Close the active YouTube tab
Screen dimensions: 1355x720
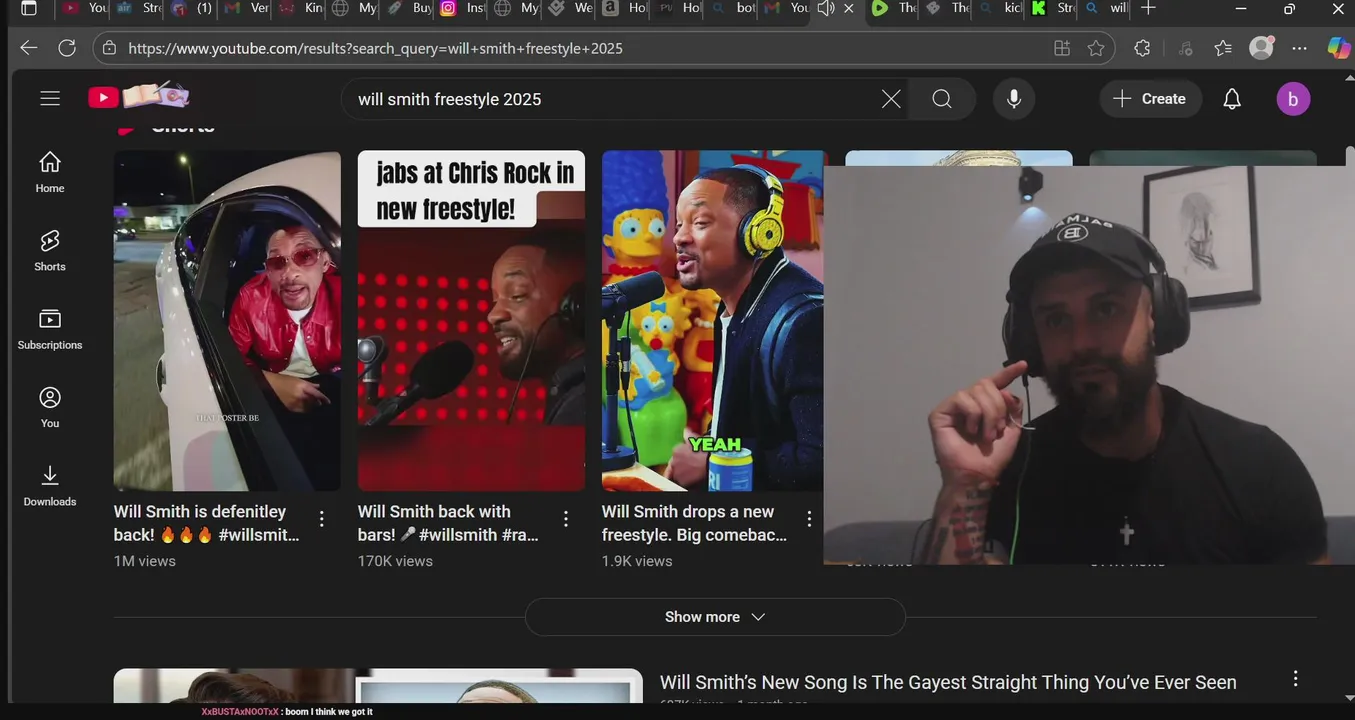(849, 8)
